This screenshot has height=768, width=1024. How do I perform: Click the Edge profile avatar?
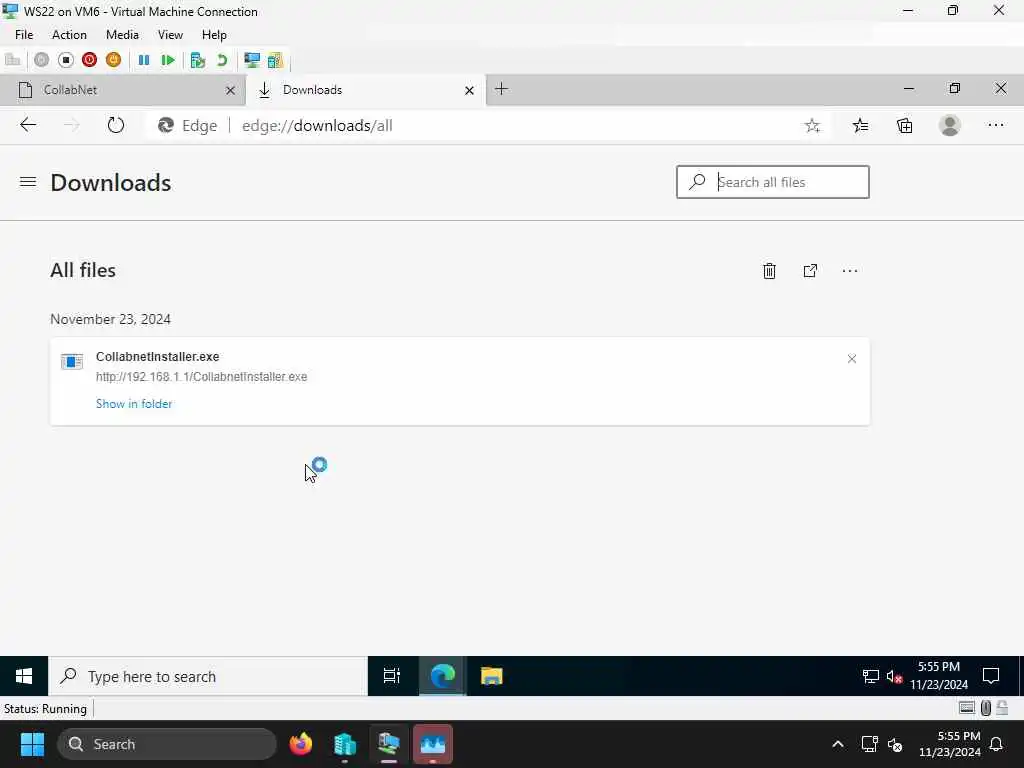click(x=950, y=125)
